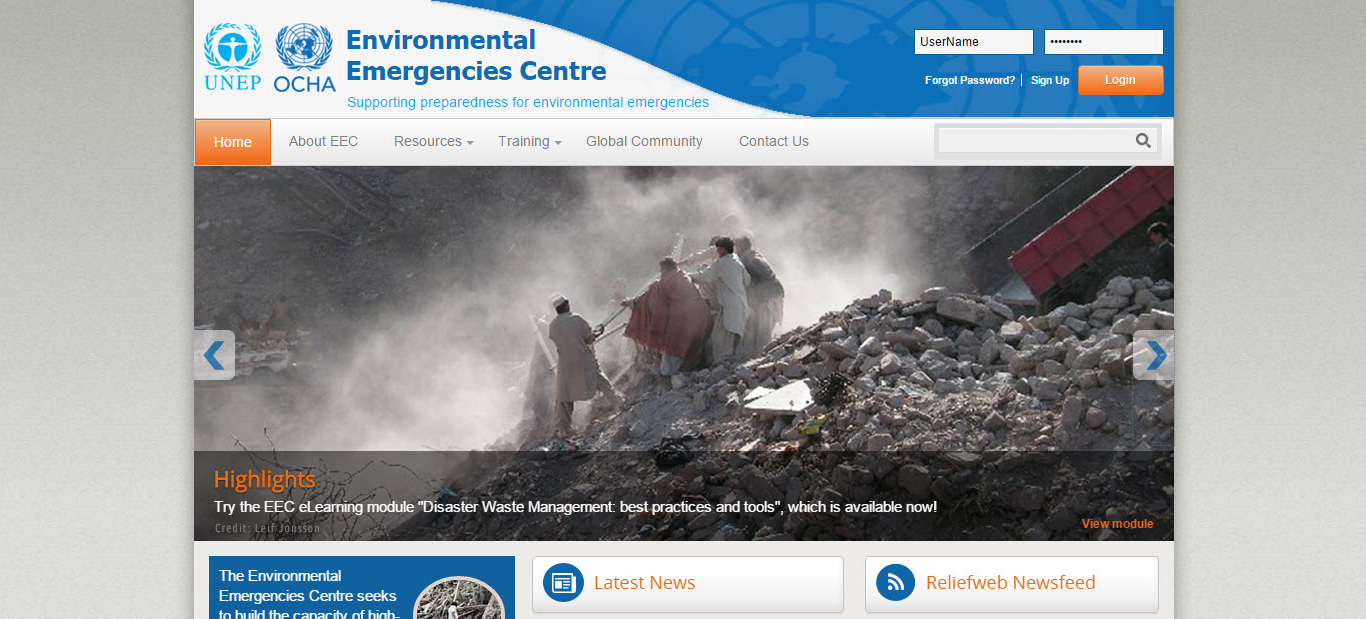Screen dimensions: 1366x619
Task: Open the Contact Us page
Action: point(773,142)
